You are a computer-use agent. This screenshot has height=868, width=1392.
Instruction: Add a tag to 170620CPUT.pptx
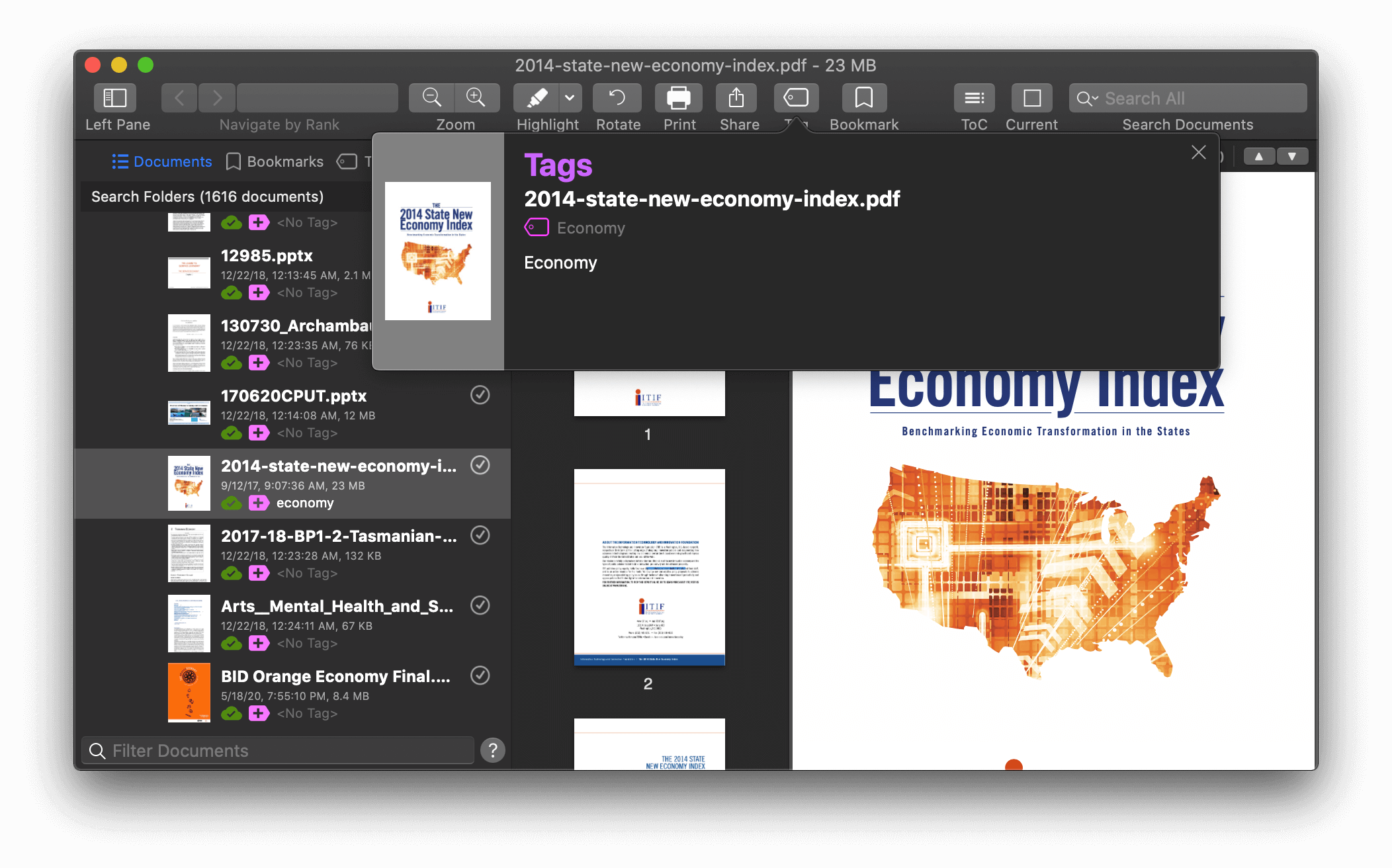259,433
